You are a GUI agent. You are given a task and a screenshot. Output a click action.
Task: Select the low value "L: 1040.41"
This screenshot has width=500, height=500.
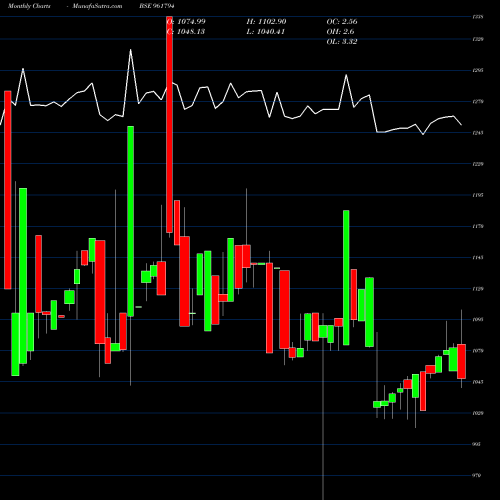(266, 32)
